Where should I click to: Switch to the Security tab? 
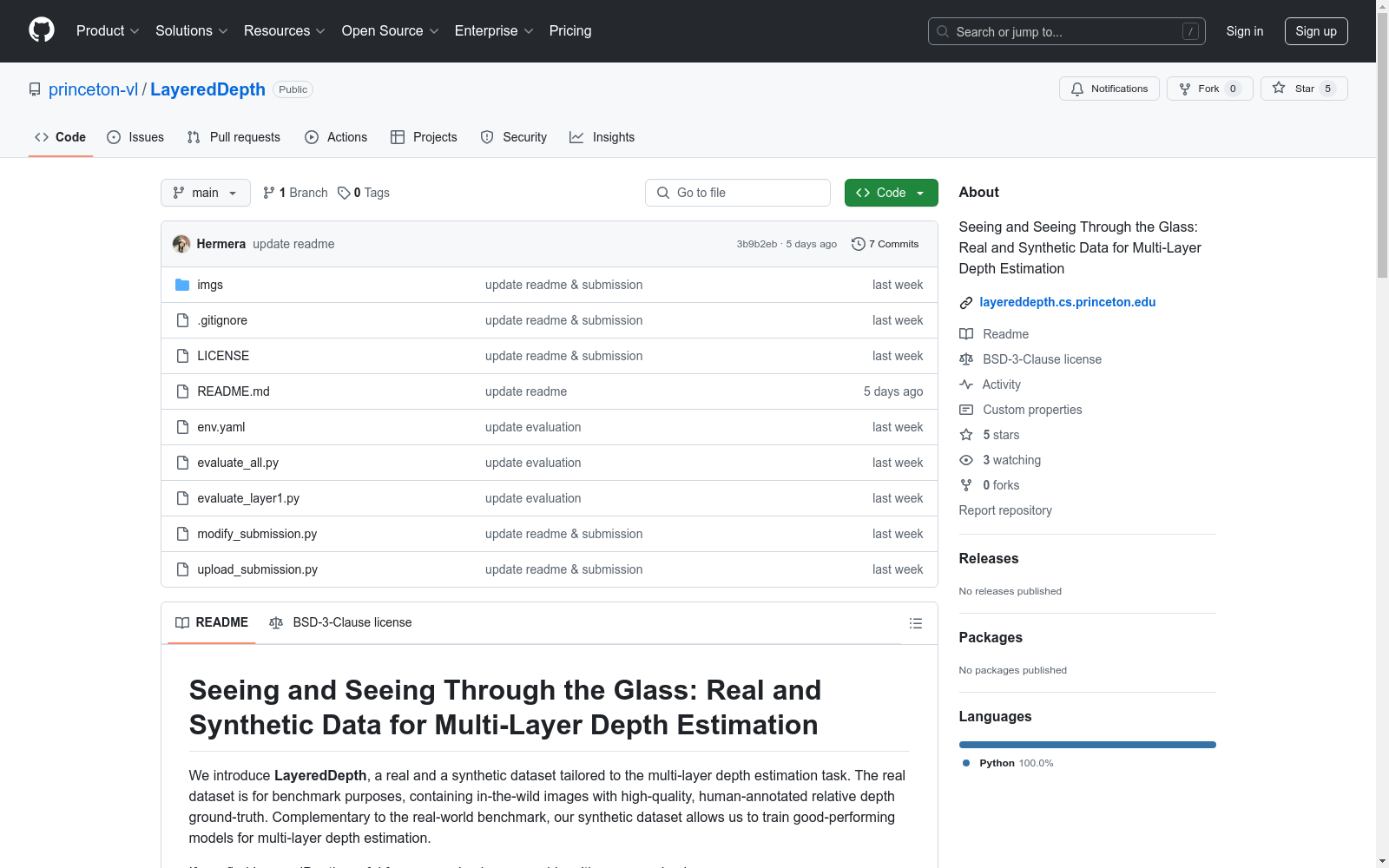click(514, 137)
